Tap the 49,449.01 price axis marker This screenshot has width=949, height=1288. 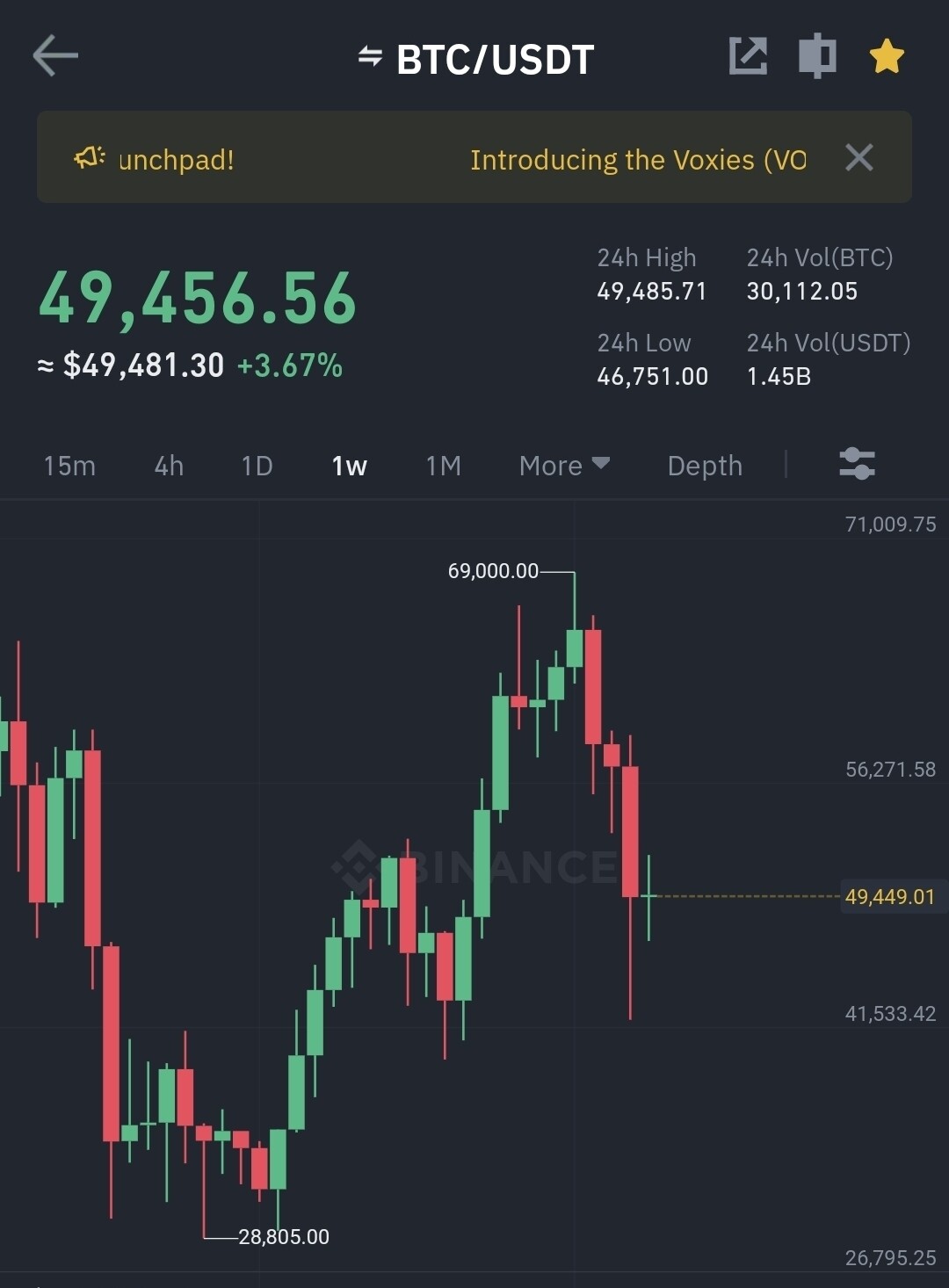[x=889, y=897]
